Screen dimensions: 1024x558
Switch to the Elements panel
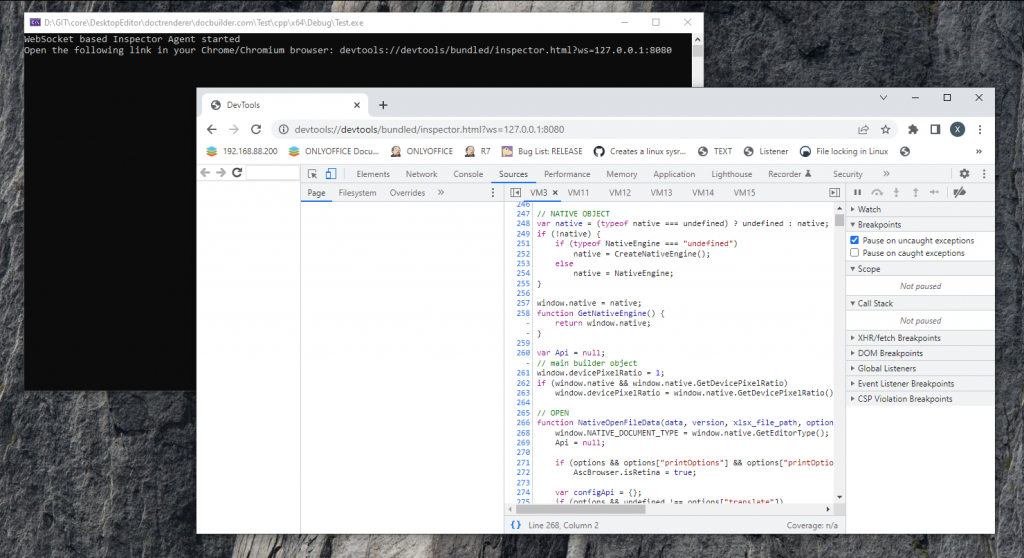pyautogui.click(x=373, y=174)
